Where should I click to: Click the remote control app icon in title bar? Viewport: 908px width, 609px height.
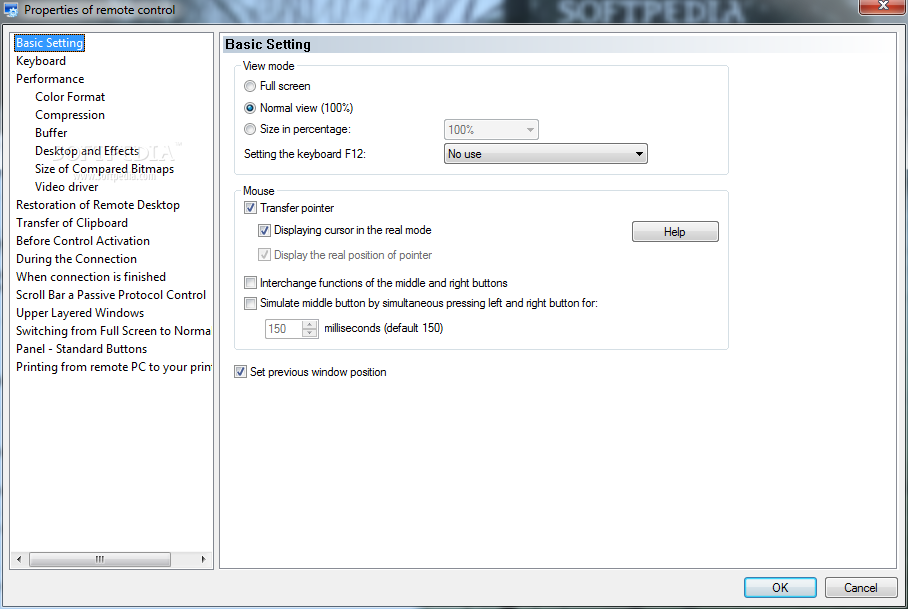pyautogui.click(x=10, y=10)
